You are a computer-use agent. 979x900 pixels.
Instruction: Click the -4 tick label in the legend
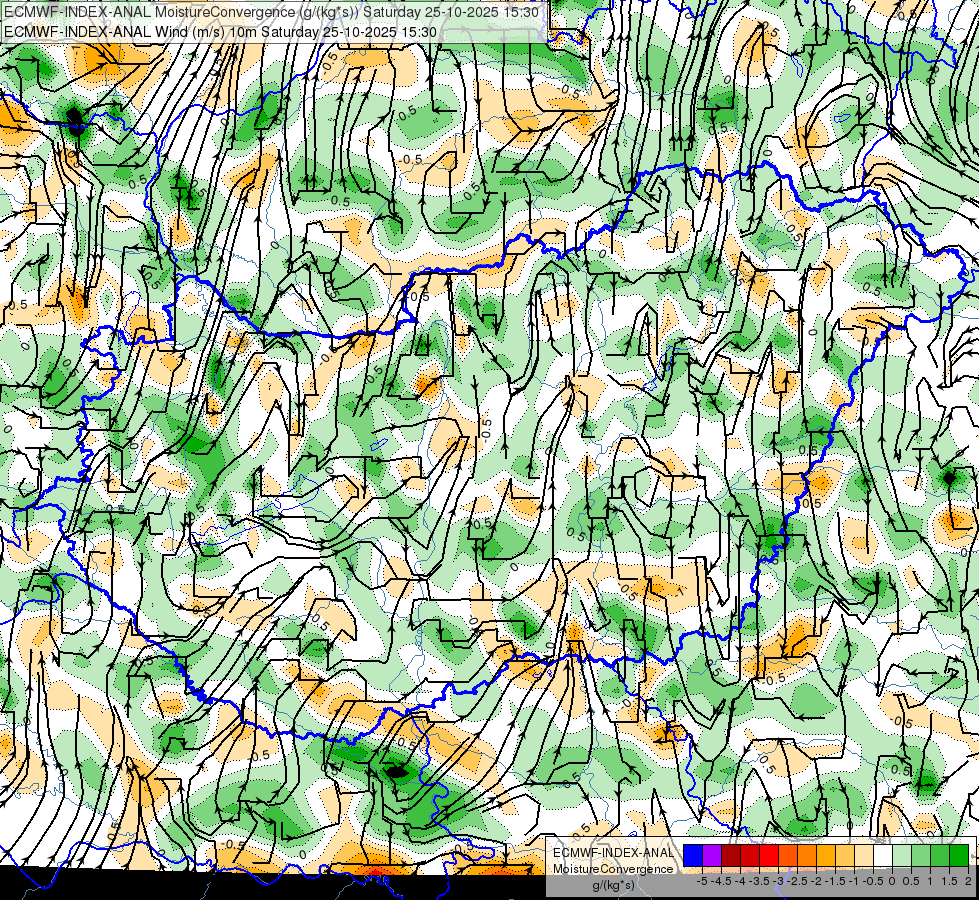[x=740, y=881]
